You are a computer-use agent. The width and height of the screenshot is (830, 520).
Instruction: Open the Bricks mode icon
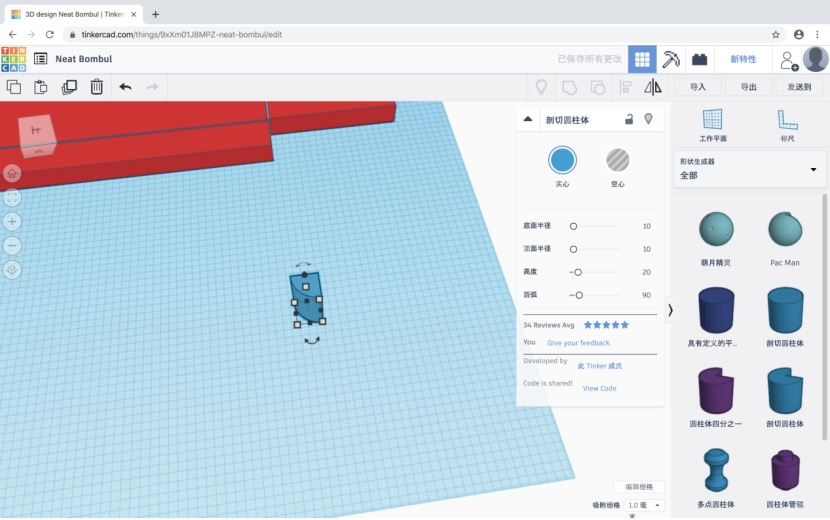click(699, 59)
